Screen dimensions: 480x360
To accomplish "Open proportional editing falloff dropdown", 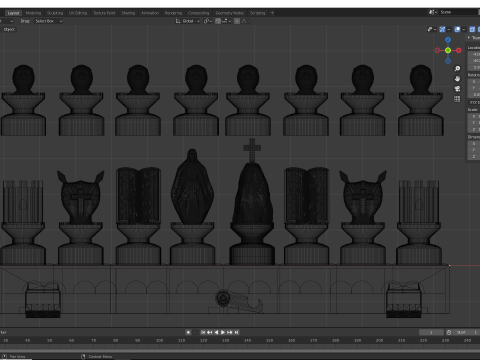I will coord(245,21).
